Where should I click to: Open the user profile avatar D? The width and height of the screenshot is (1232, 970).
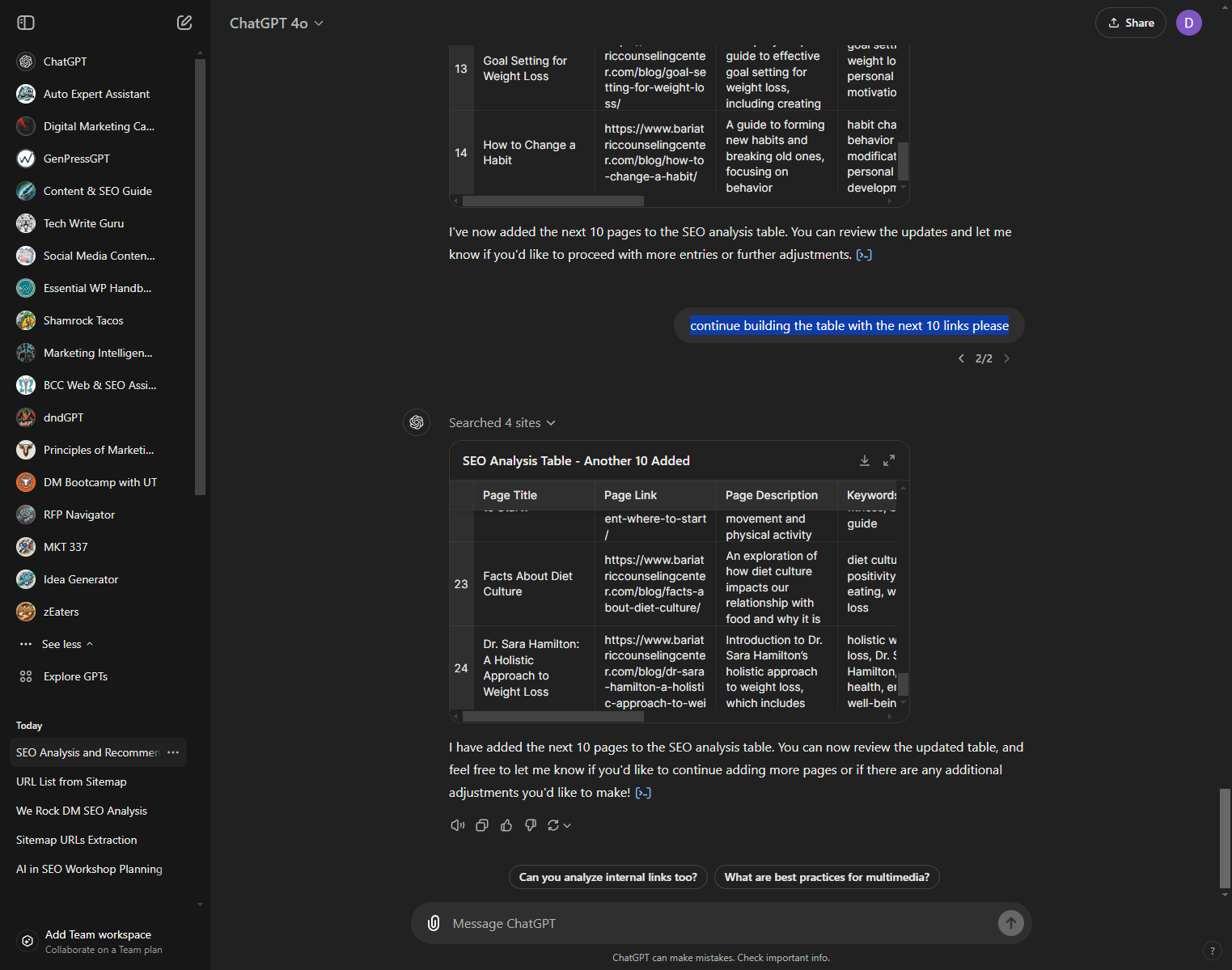pyautogui.click(x=1189, y=23)
